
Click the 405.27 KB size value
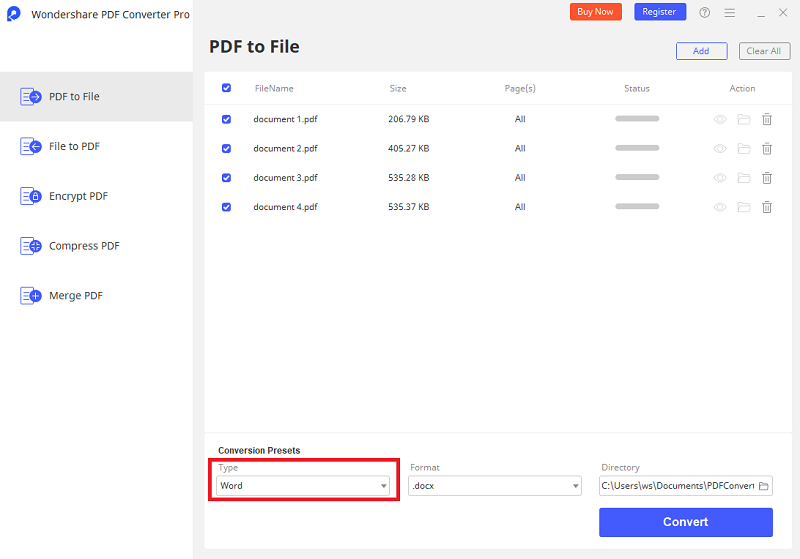(409, 148)
